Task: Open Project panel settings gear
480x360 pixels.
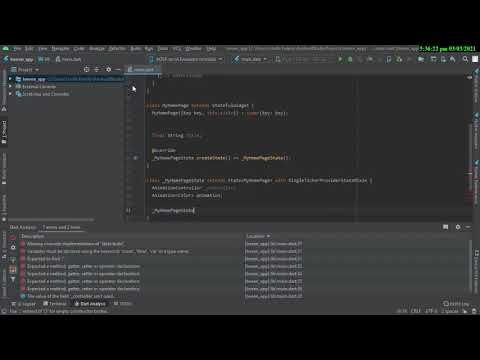Action: [108, 69]
